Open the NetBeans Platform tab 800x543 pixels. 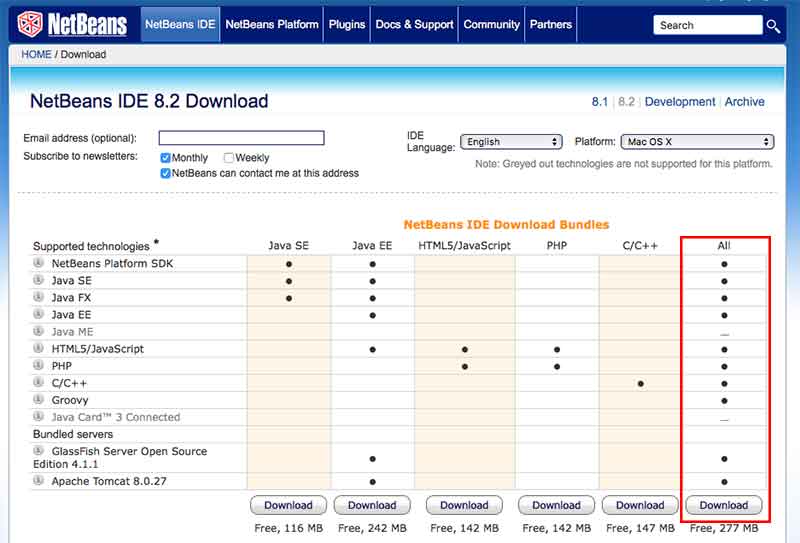(x=271, y=24)
